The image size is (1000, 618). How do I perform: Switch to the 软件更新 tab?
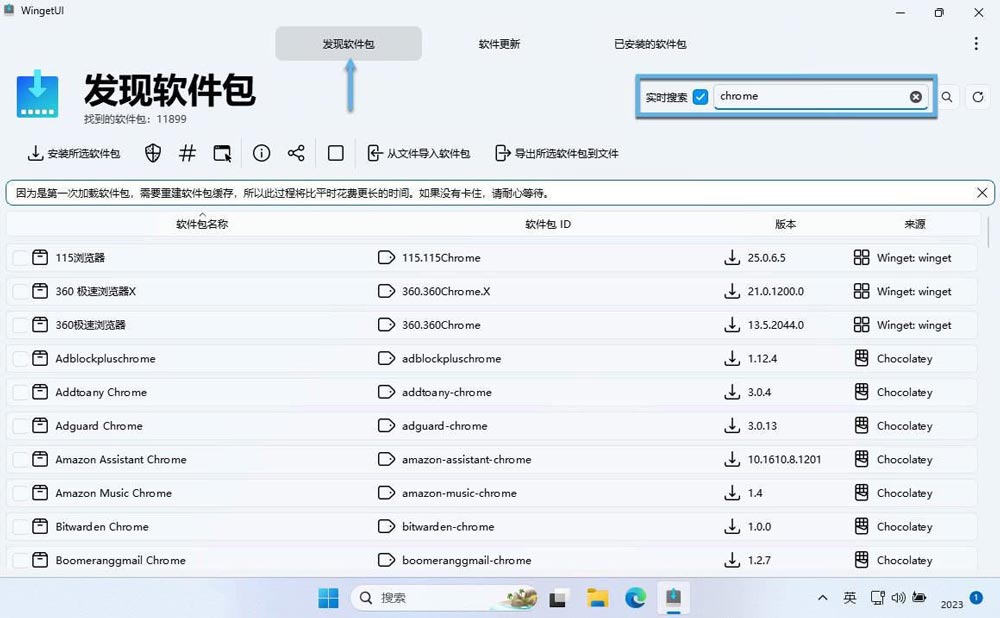(x=499, y=44)
